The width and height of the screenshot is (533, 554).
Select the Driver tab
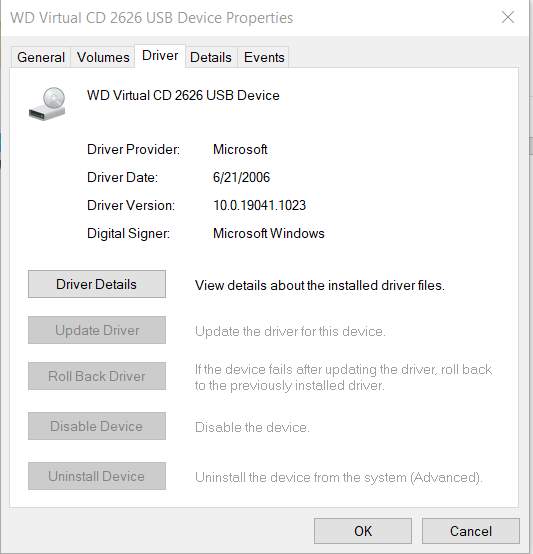tap(160, 56)
